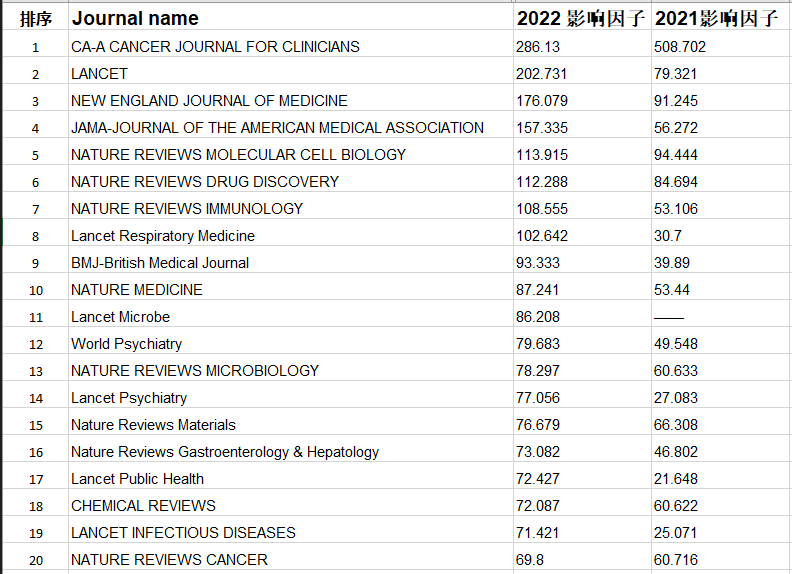Click the 113.915 value cell
The image size is (792, 574).
582,151
